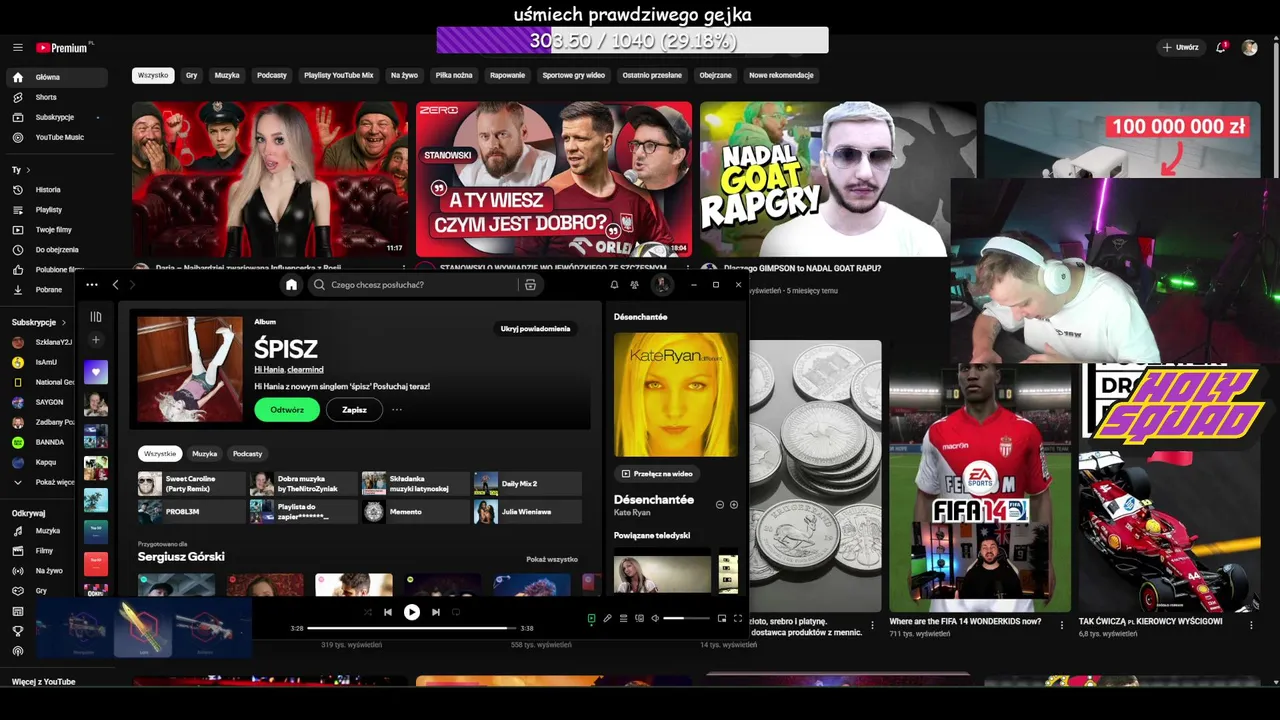The image size is (1280, 720).
Task: Expand Subskrypcje section chevron in sidebar
Action: pyautogui.click(x=64, y=322)
